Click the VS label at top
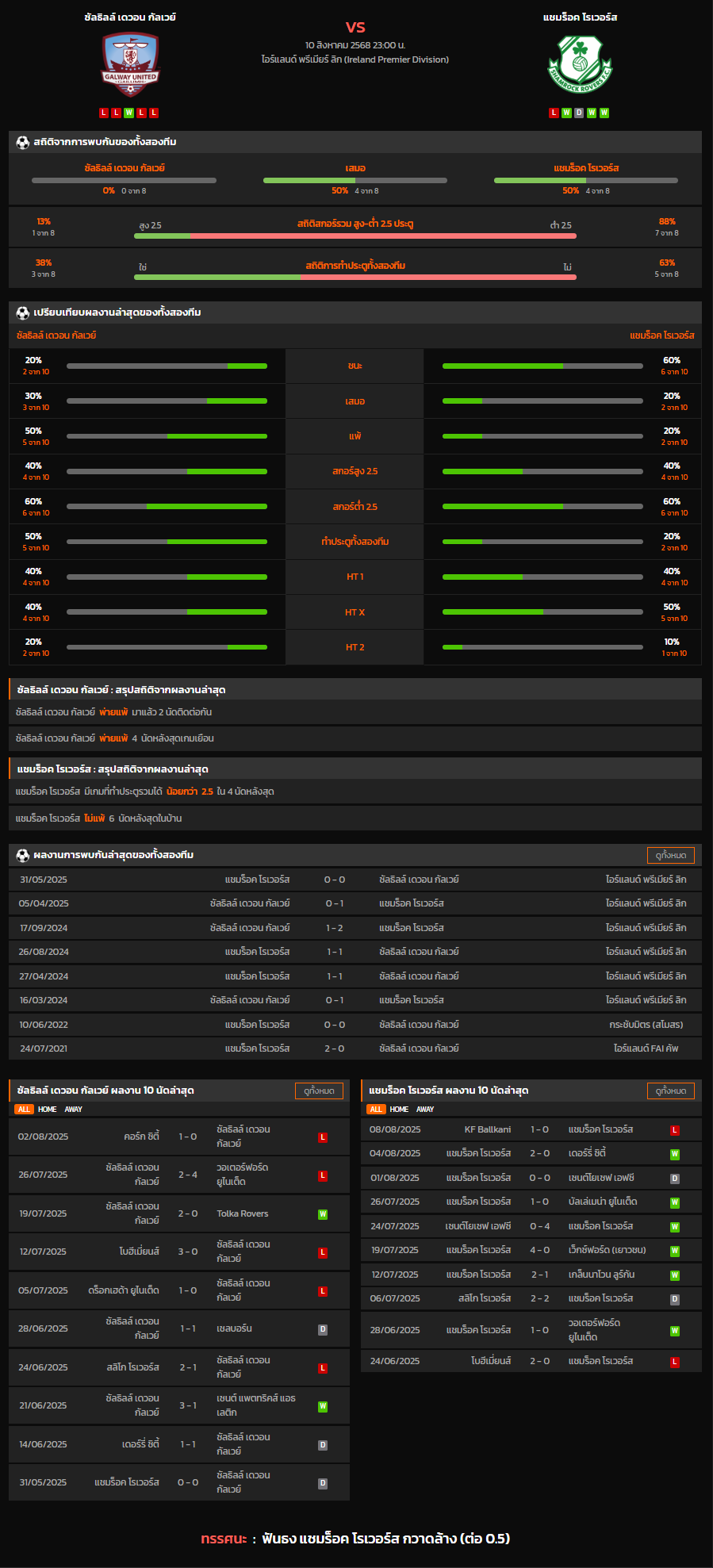 (355, 27)
